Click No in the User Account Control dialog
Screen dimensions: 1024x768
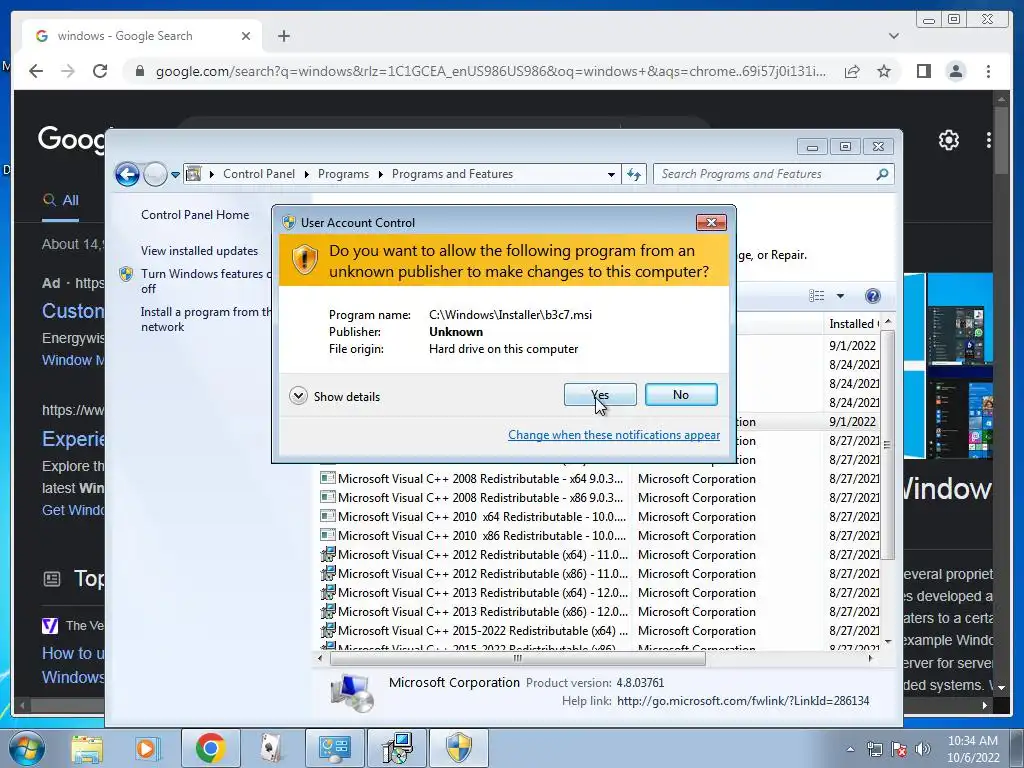pyautogui.click(x=681, y=394)
